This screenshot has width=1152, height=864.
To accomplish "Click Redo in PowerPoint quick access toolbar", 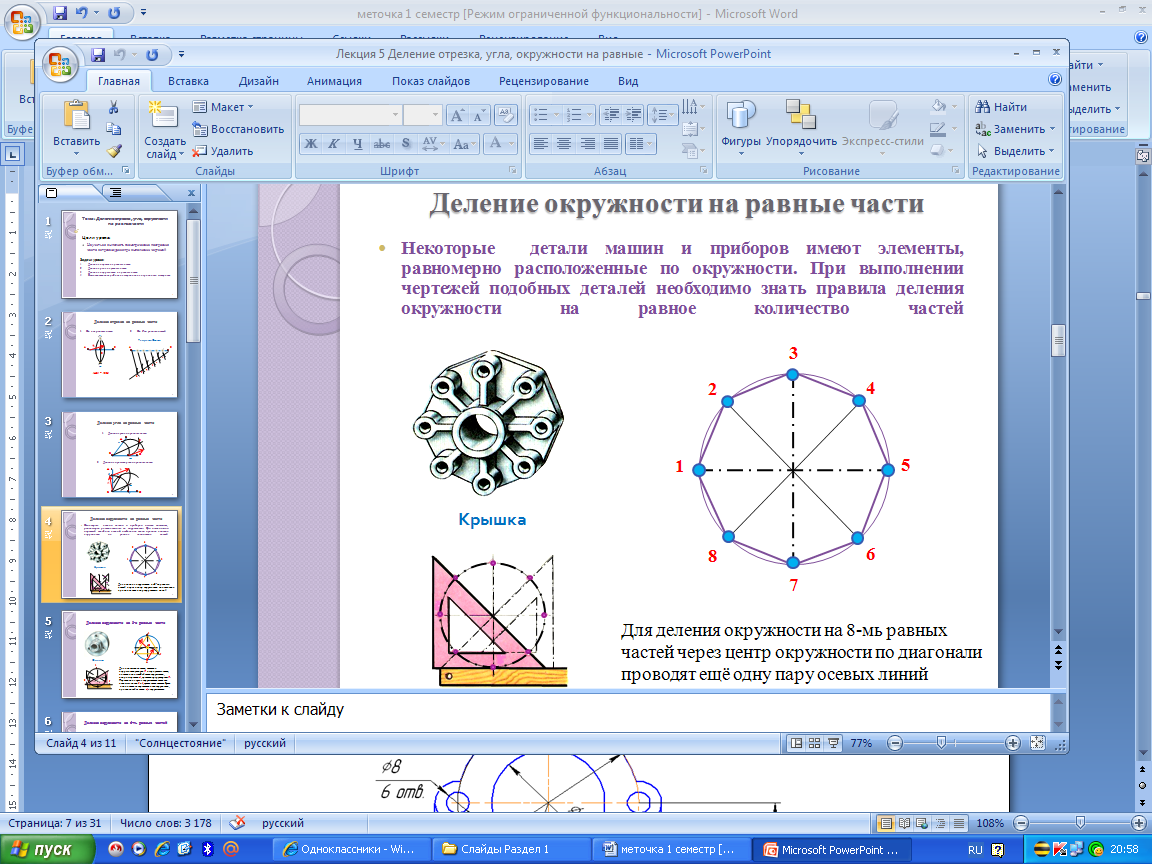I will pos(152,54).
